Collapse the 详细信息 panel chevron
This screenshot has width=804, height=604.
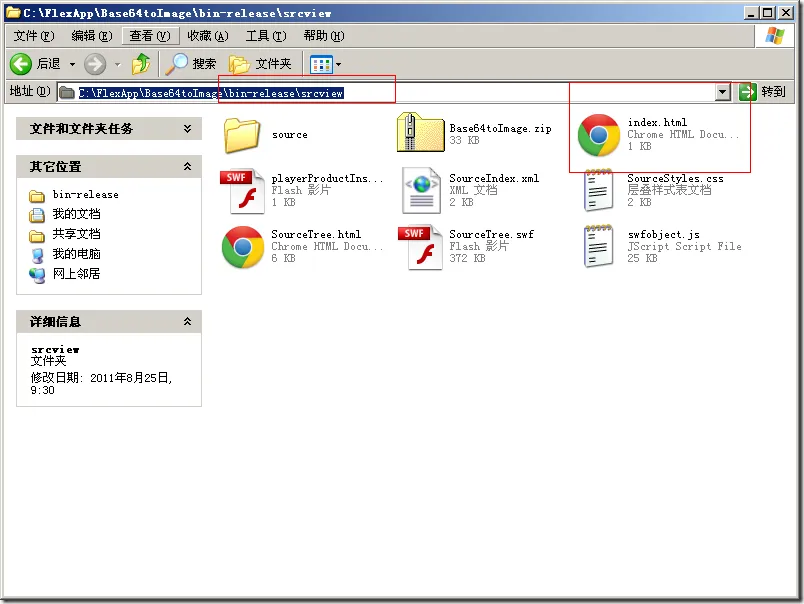pyautogui.click(x=188, y=321)
